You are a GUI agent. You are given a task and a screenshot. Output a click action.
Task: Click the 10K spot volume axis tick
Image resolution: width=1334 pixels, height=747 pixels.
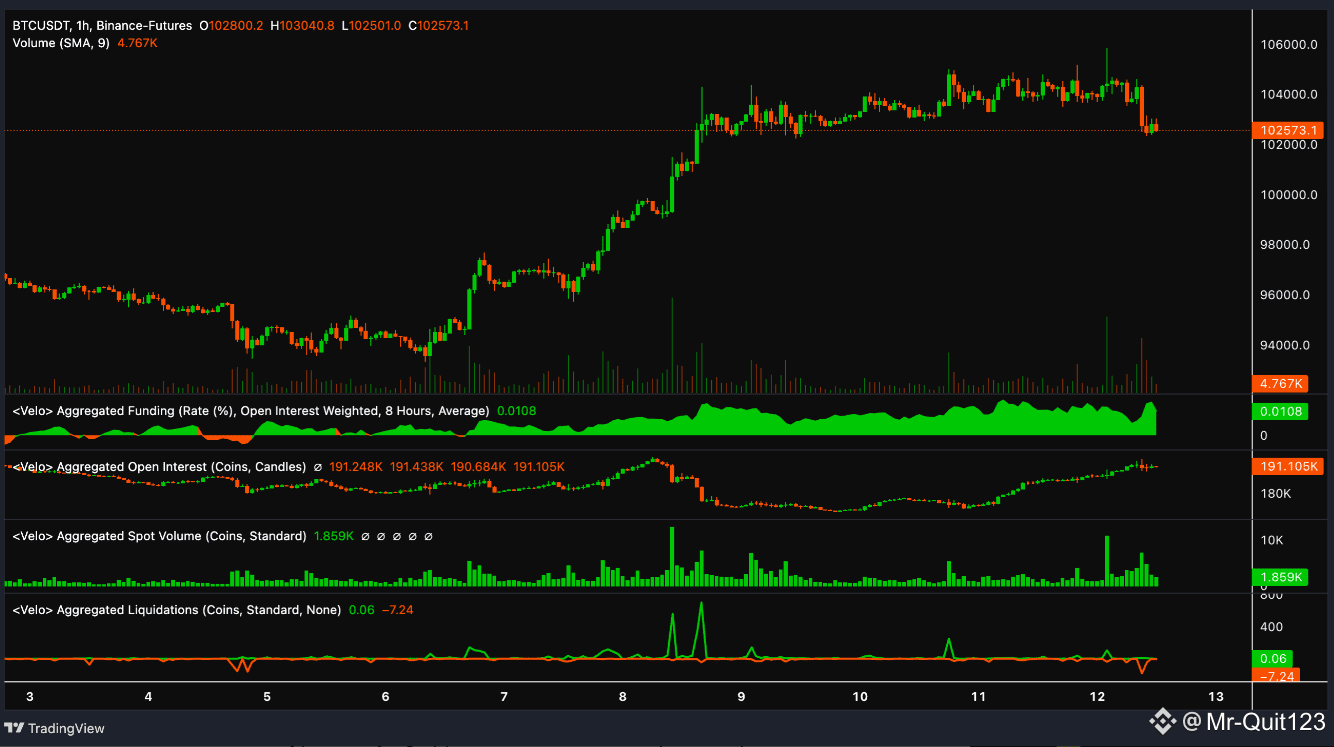tap(1271, 540)
